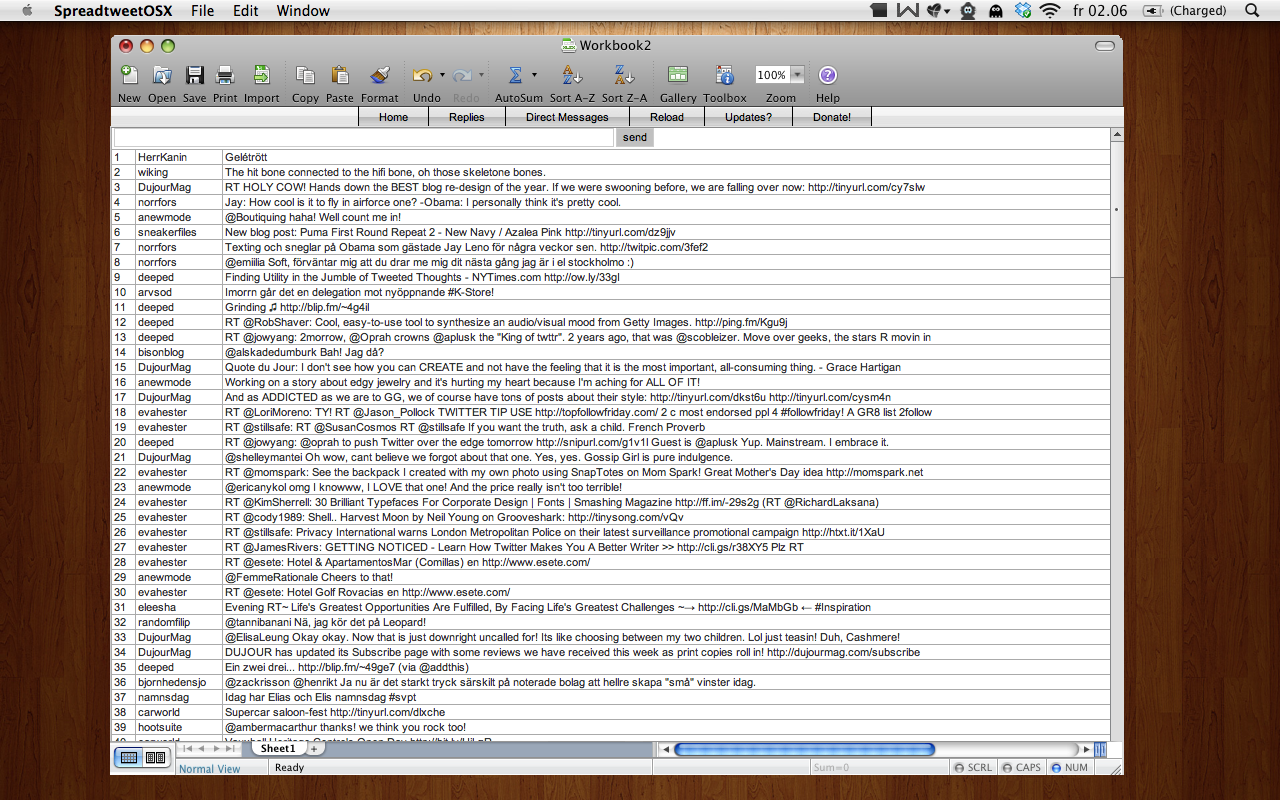Select the Sheet1 tab
This screenshot has width=1280, height=800.
(278, 748)
